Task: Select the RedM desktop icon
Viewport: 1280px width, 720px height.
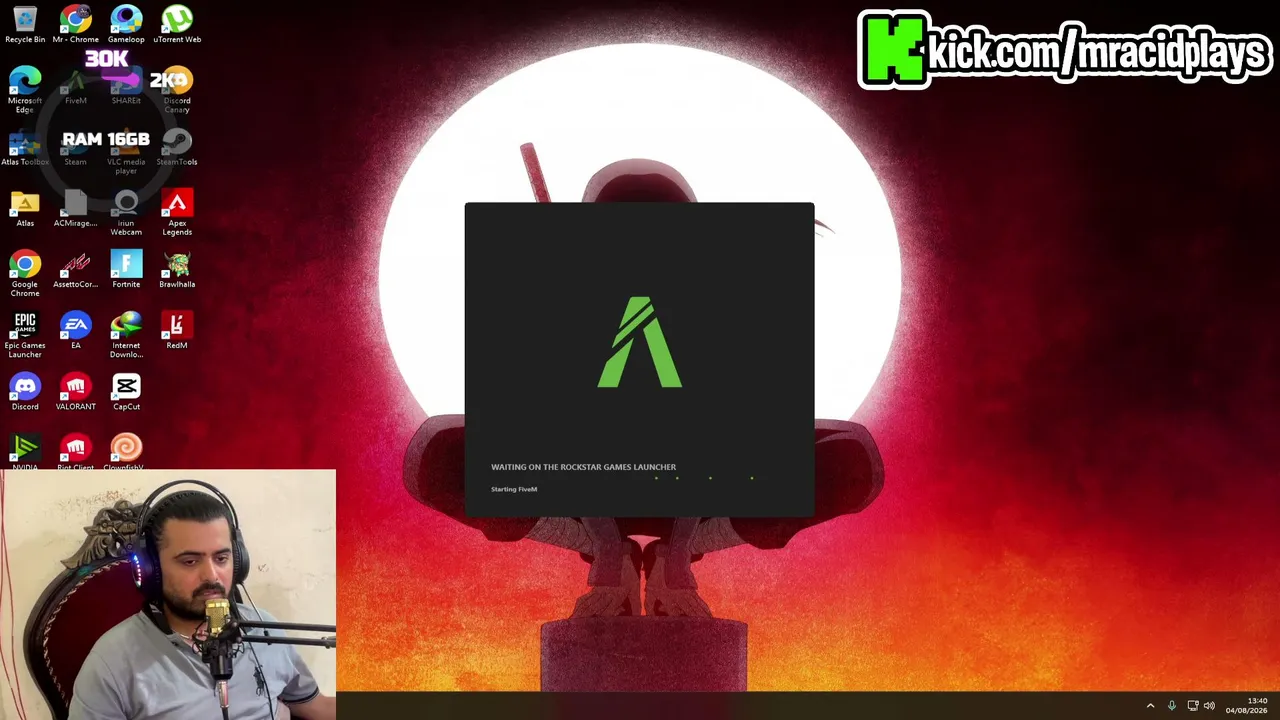Action: [177, 331]
